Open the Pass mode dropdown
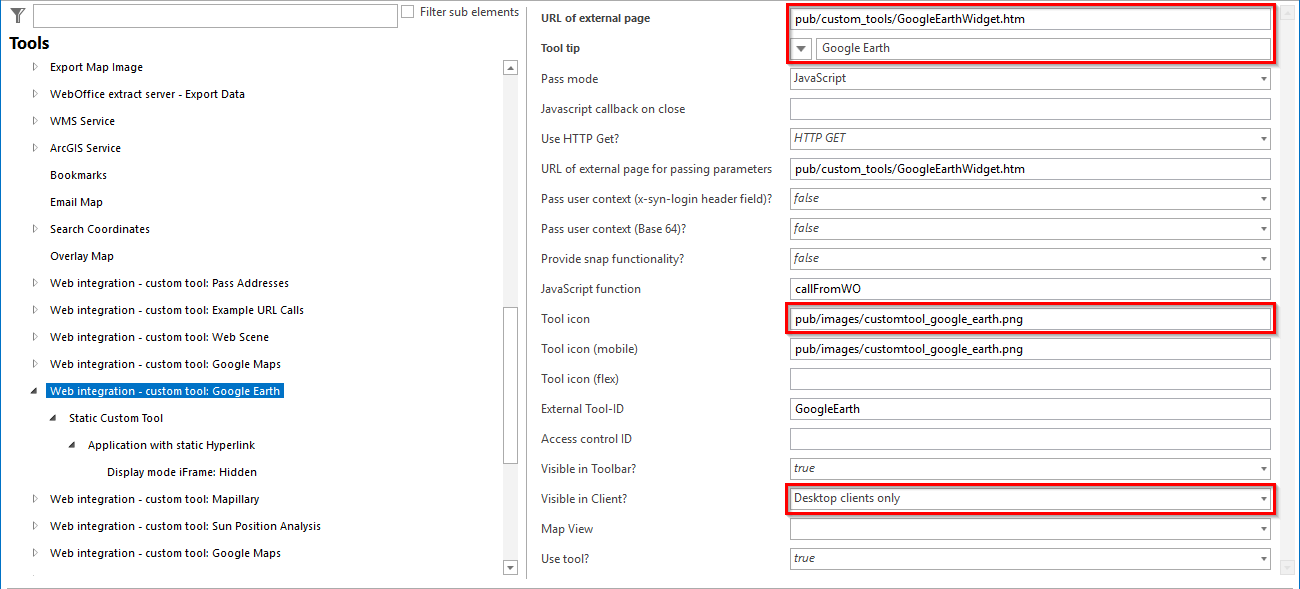 (x=1261, y=78)
